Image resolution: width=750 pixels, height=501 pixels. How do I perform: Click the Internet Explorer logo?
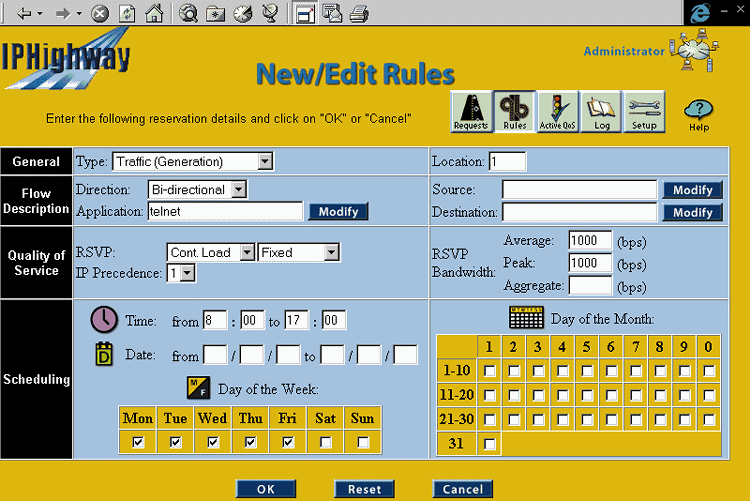click(x=700, y=13)
